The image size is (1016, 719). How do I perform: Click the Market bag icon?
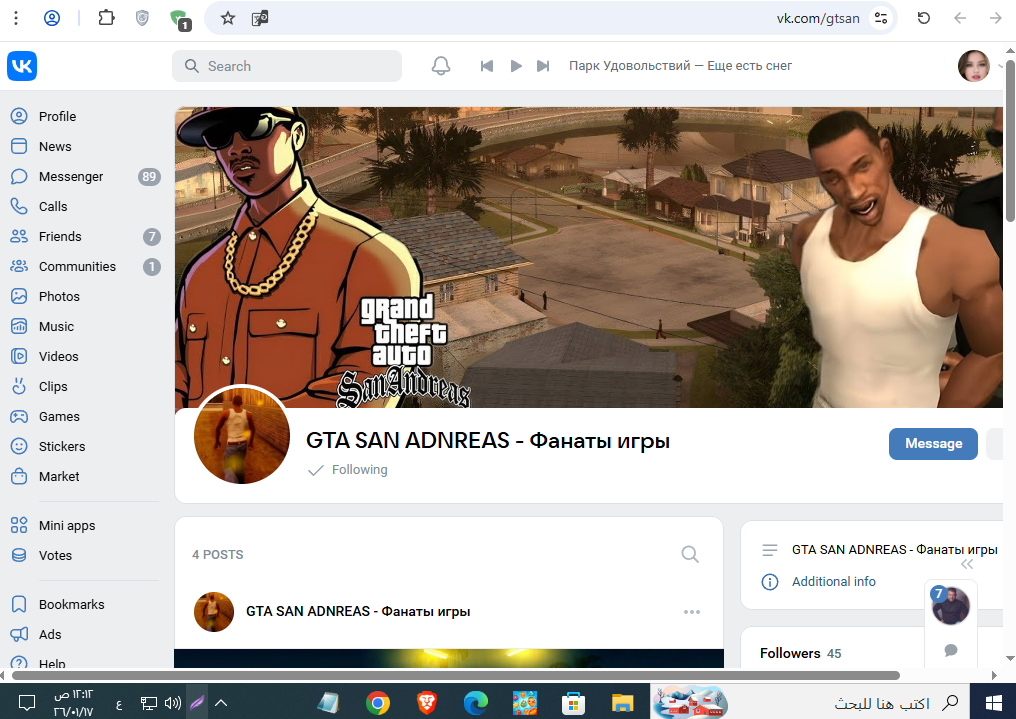click(x=19, y=477)
